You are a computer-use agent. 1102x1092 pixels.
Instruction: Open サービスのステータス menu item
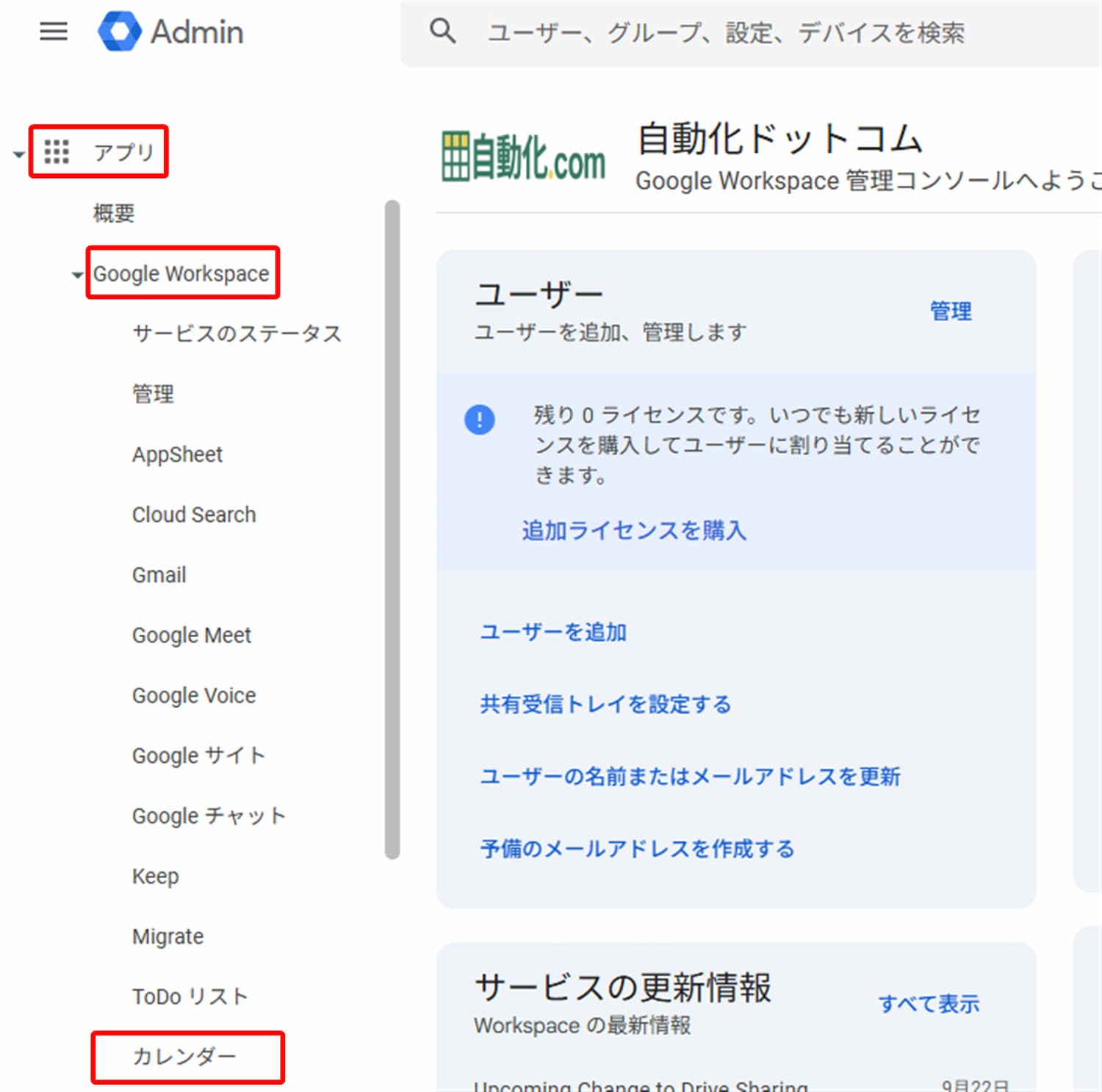(x=237, y=334)
